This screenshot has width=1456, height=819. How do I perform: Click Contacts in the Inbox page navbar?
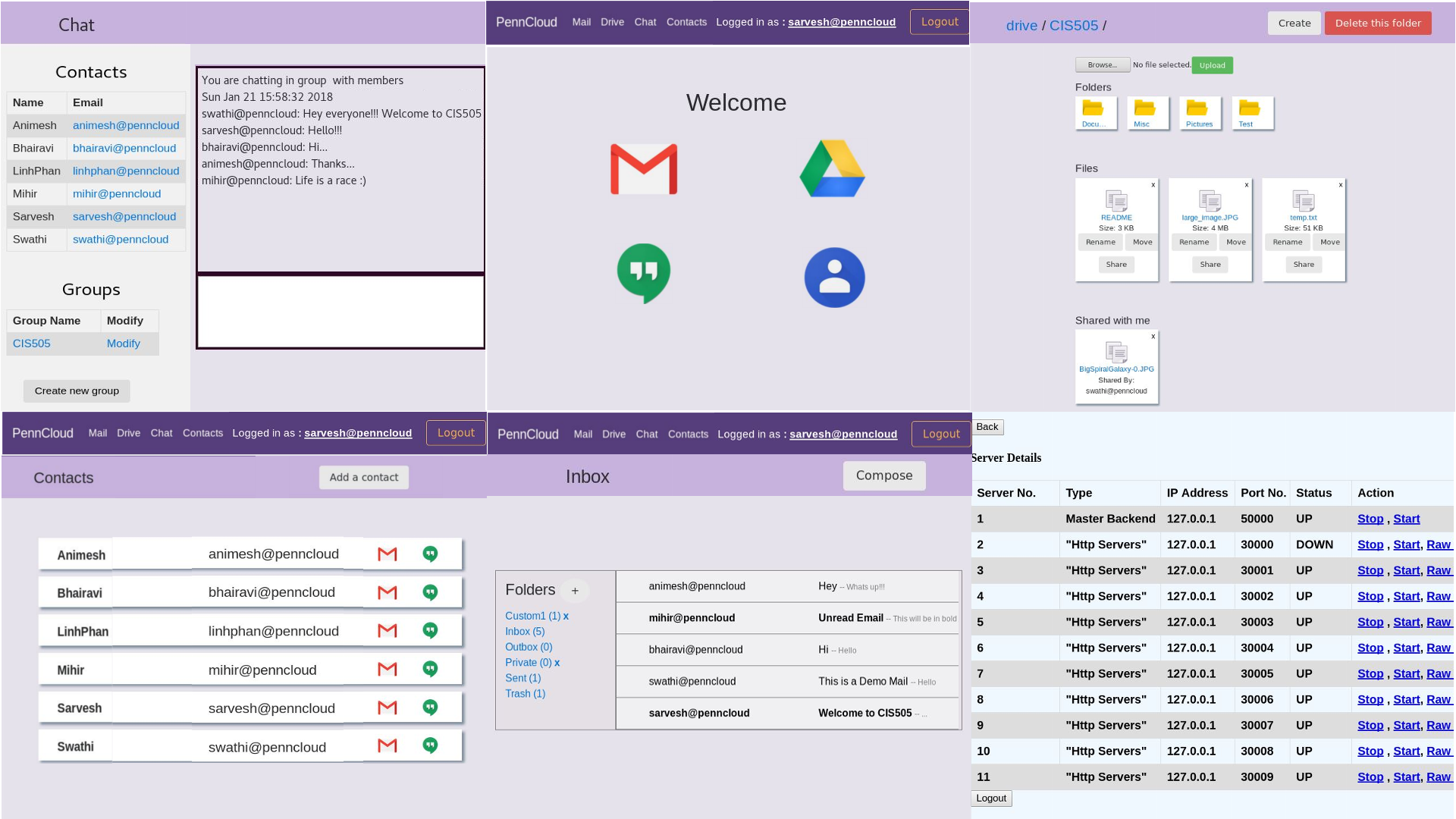pyautogui.click(x=688, y=434)
